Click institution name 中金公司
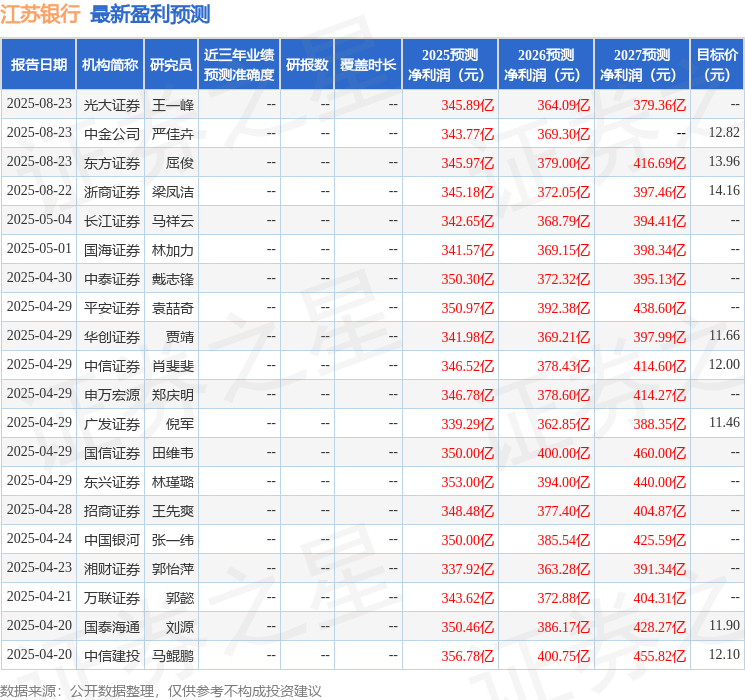The image size is (745, 700). pos(112,134)
